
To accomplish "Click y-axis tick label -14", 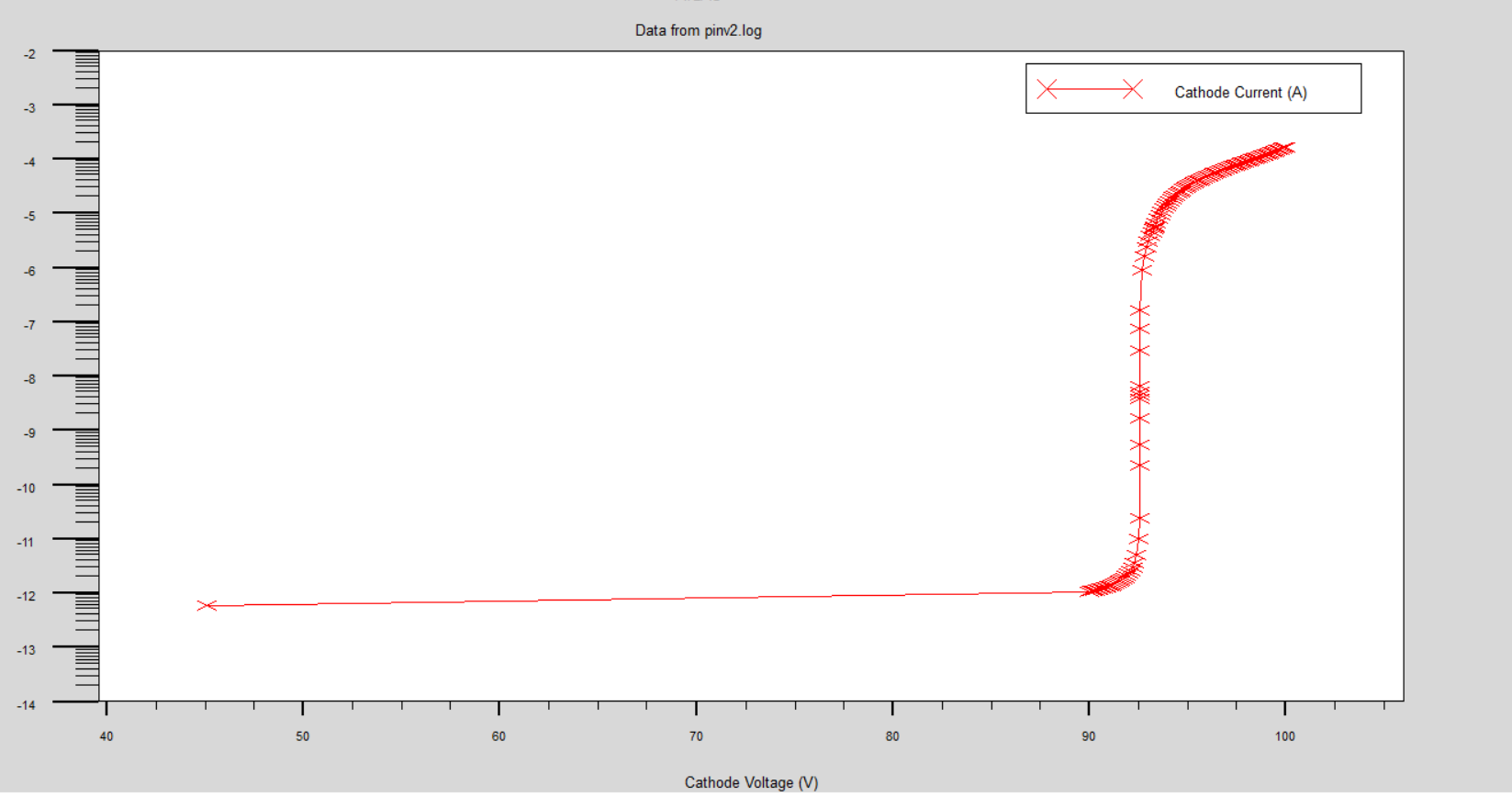I will [26, 705].
